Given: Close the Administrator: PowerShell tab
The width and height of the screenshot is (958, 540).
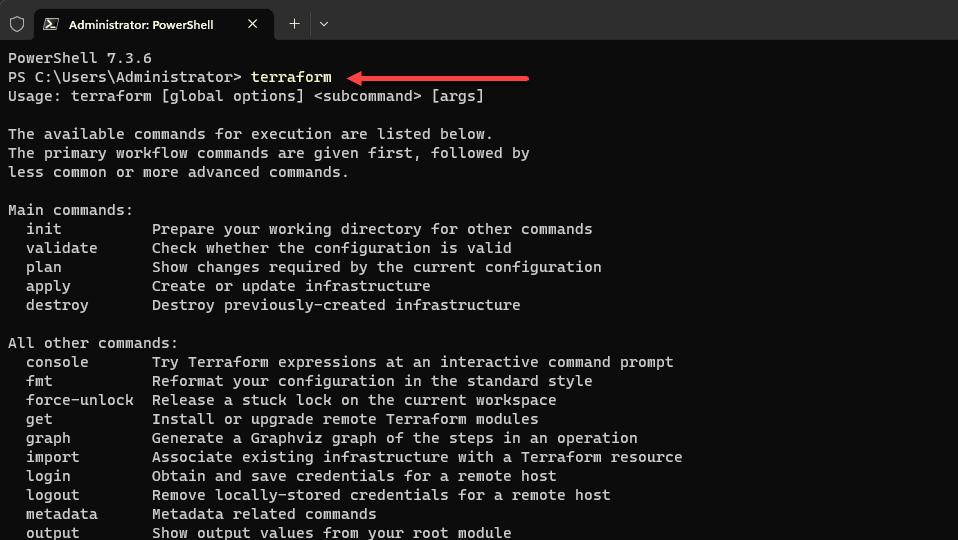Looking at the screenshot, I should tap(254, 24).
